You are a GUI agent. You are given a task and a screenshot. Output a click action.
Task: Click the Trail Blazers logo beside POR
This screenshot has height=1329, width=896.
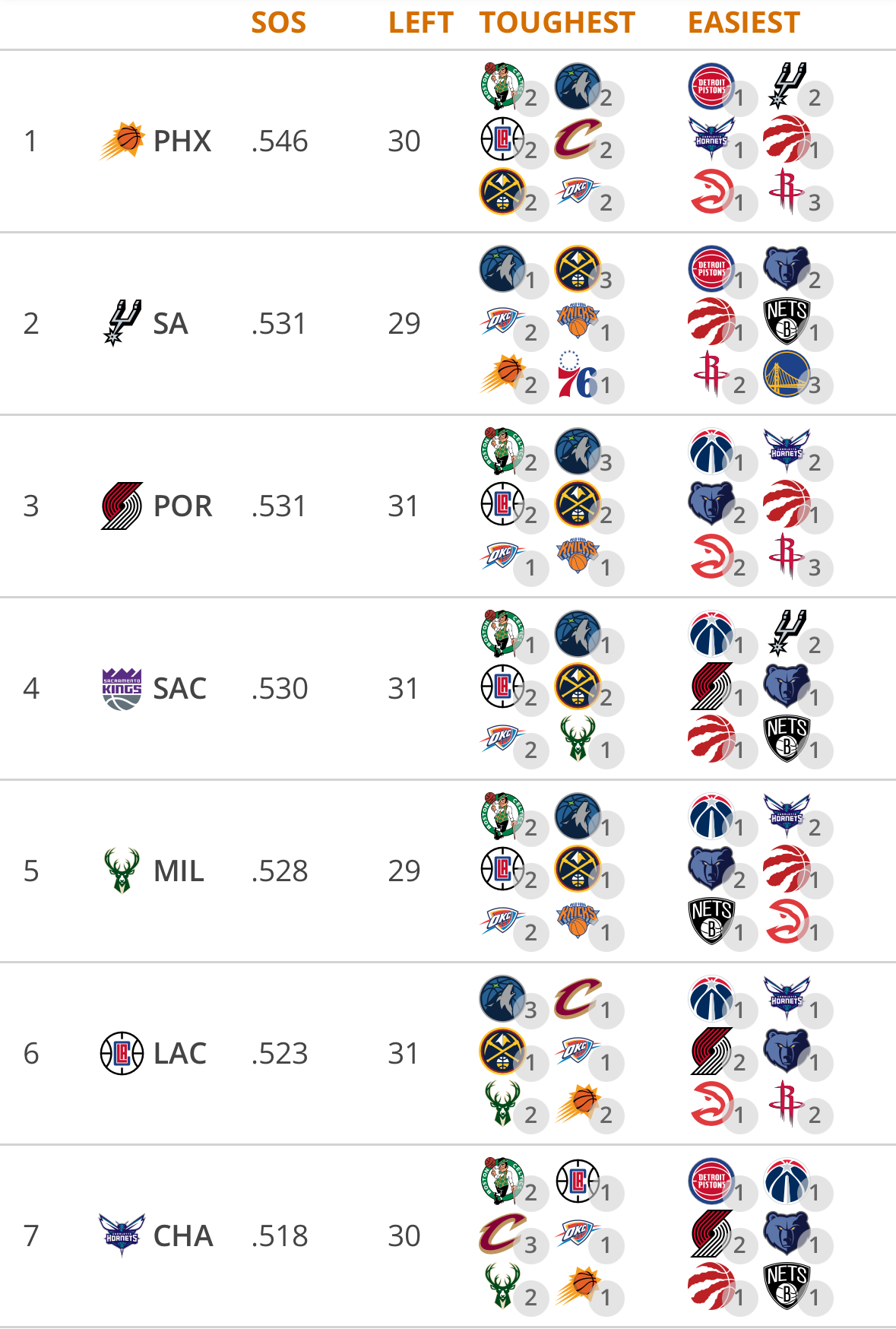[x=122, y=506]
